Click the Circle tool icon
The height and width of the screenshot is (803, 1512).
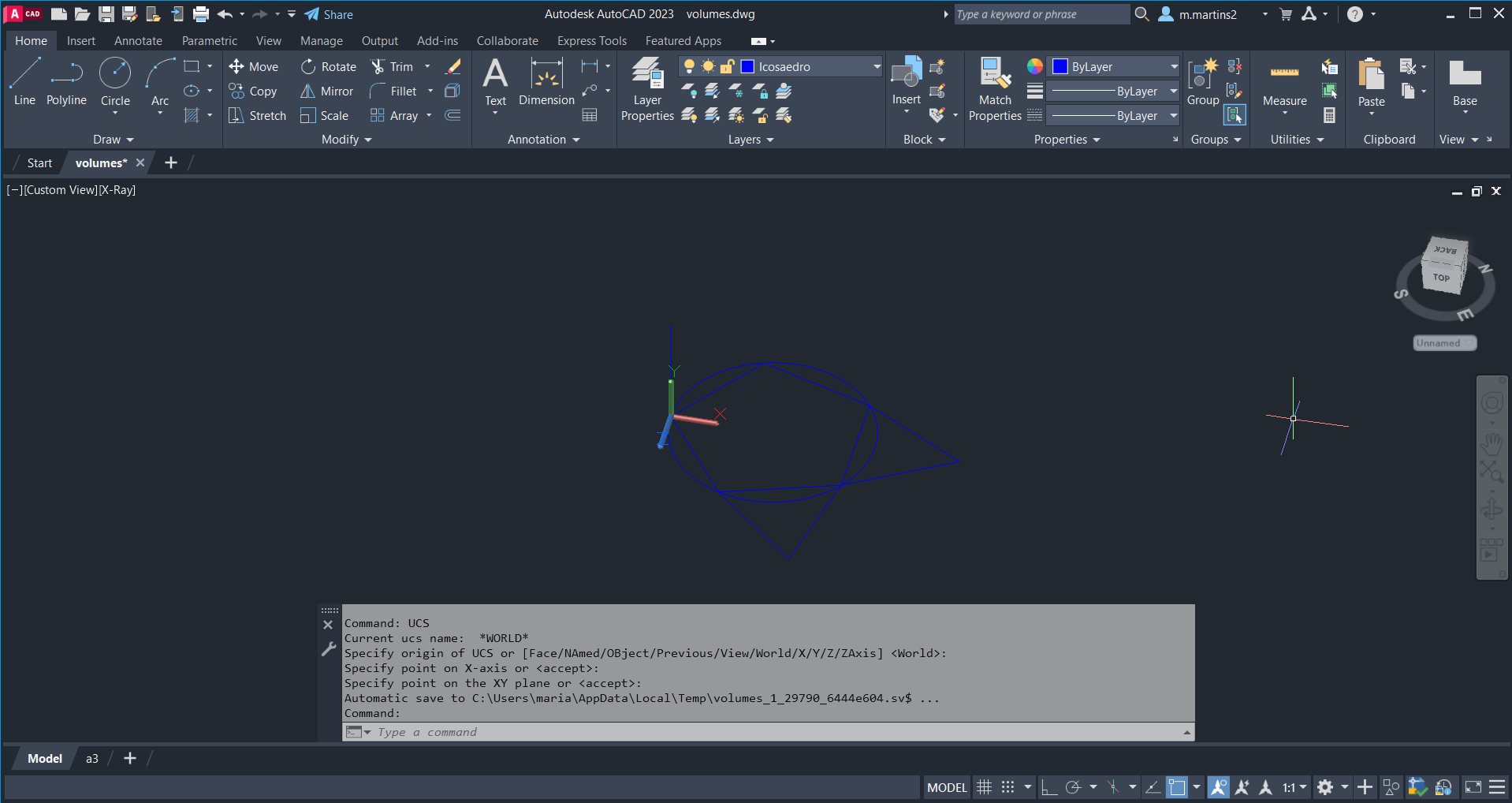click(115, 73)
